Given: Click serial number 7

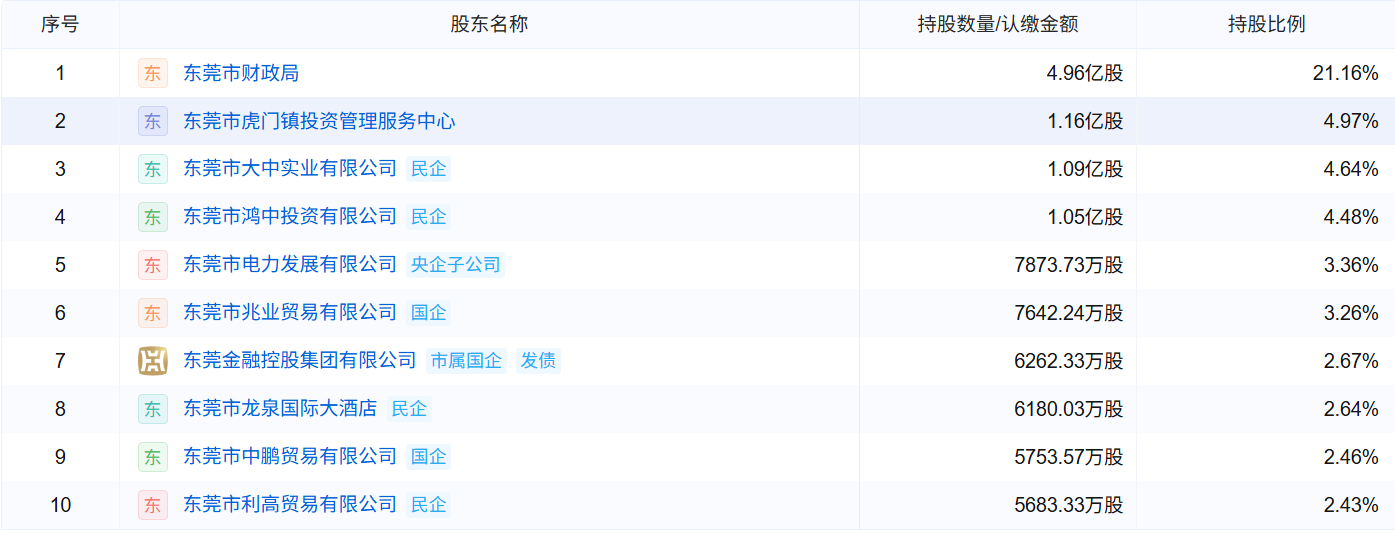Looking at the screenshot, I should (60, 361).
